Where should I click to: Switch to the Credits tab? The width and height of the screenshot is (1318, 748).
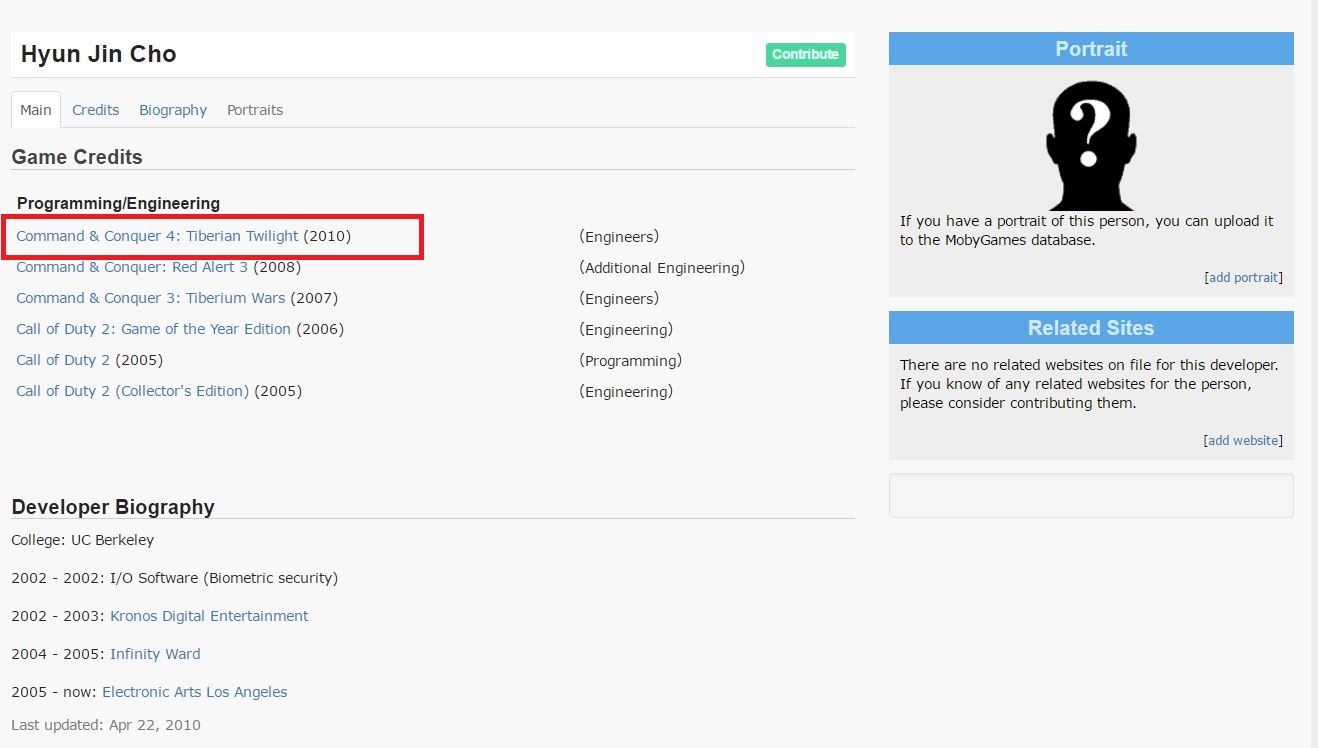(96, 110)
